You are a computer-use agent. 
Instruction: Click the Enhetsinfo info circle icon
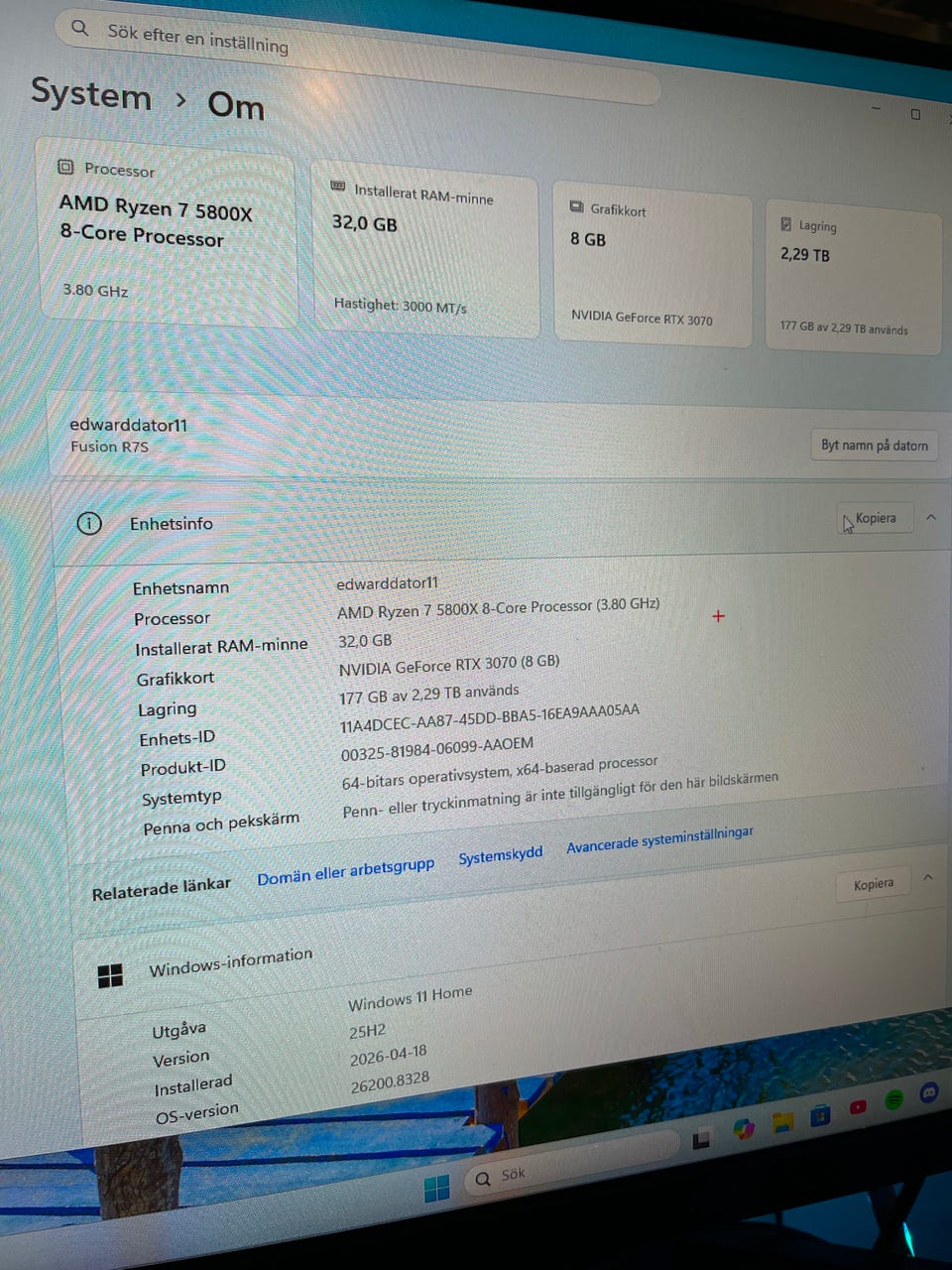pos(89,523)
